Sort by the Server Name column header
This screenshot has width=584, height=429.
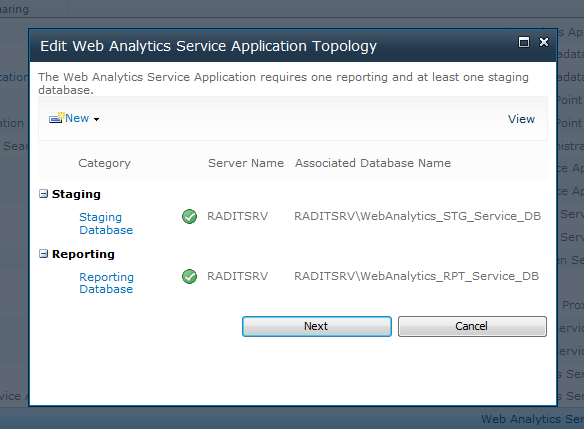pyautogui.click(x=246, y=163)
